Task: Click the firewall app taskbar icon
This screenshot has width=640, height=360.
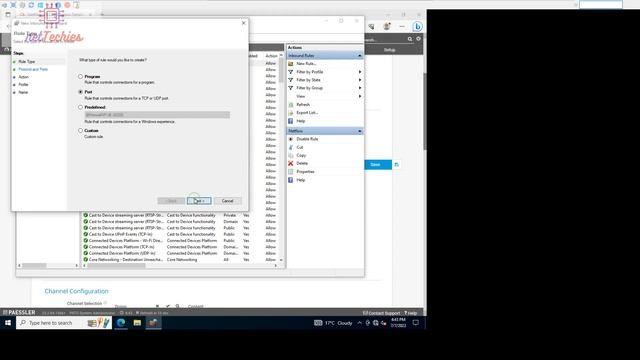Action: tap(153, 323)
